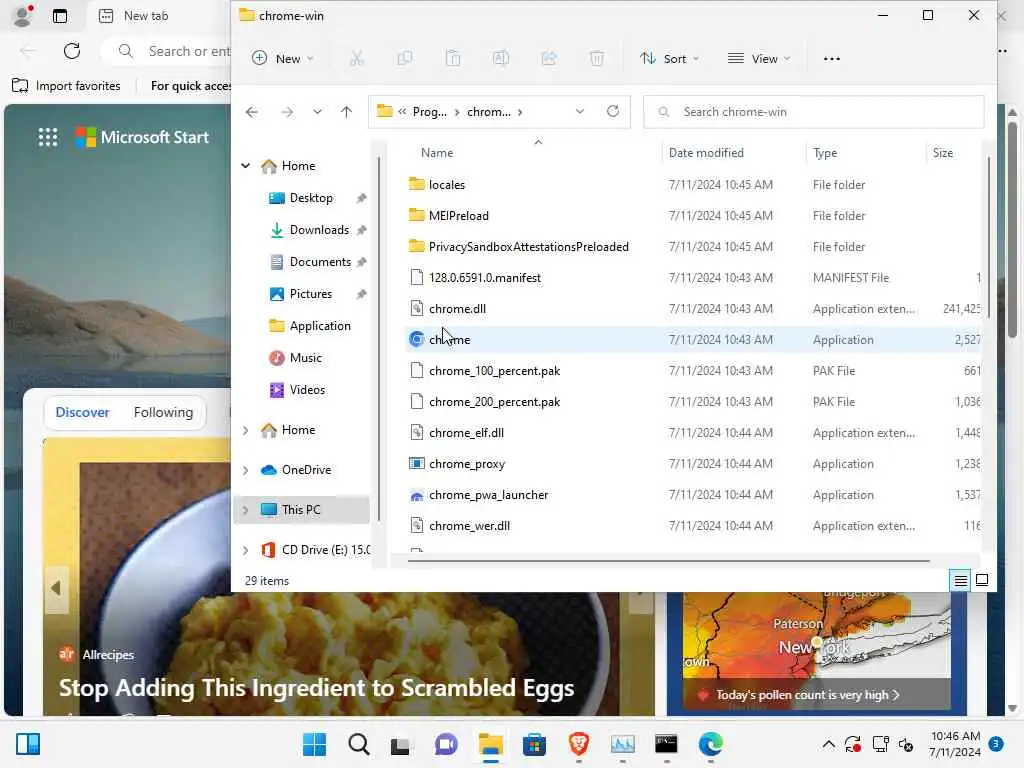Screen dimensions: 1024x768
Task: Click the Search chrome-win field
Action: [814, 112]
